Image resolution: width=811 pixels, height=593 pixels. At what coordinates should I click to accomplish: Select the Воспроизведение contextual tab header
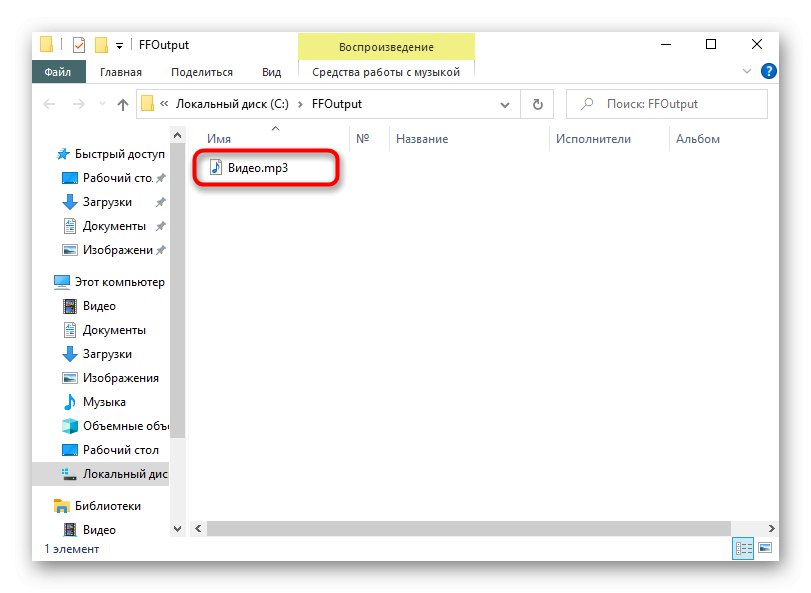(x=386, y=47)
